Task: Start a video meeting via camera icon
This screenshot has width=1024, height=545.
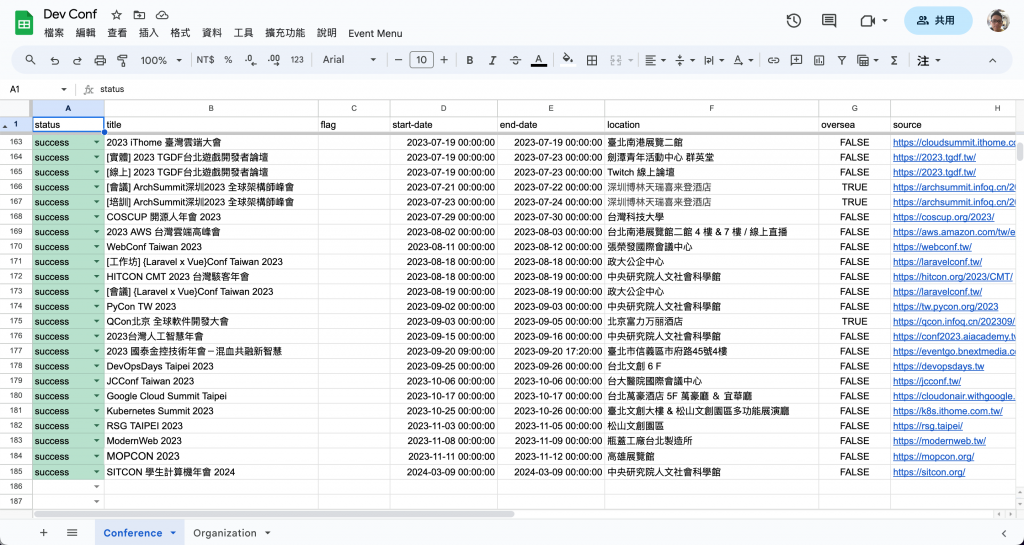Action: [x=867, y=21]
